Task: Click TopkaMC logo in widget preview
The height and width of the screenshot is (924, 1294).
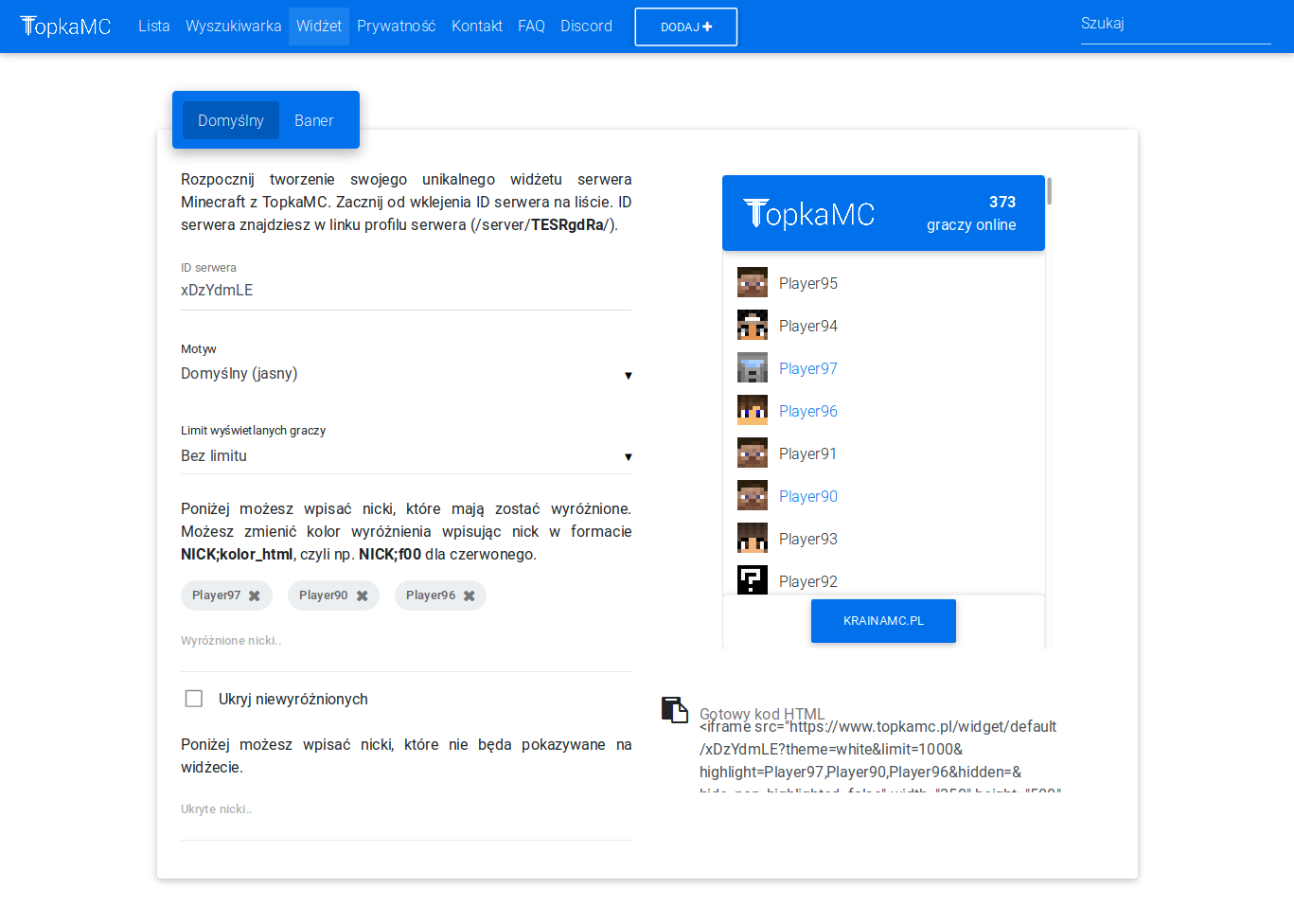Action: coord(809,214)
